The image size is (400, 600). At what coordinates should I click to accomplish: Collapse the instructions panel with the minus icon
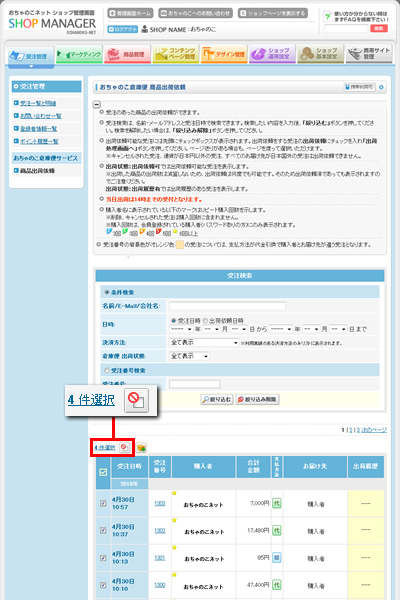97,104
